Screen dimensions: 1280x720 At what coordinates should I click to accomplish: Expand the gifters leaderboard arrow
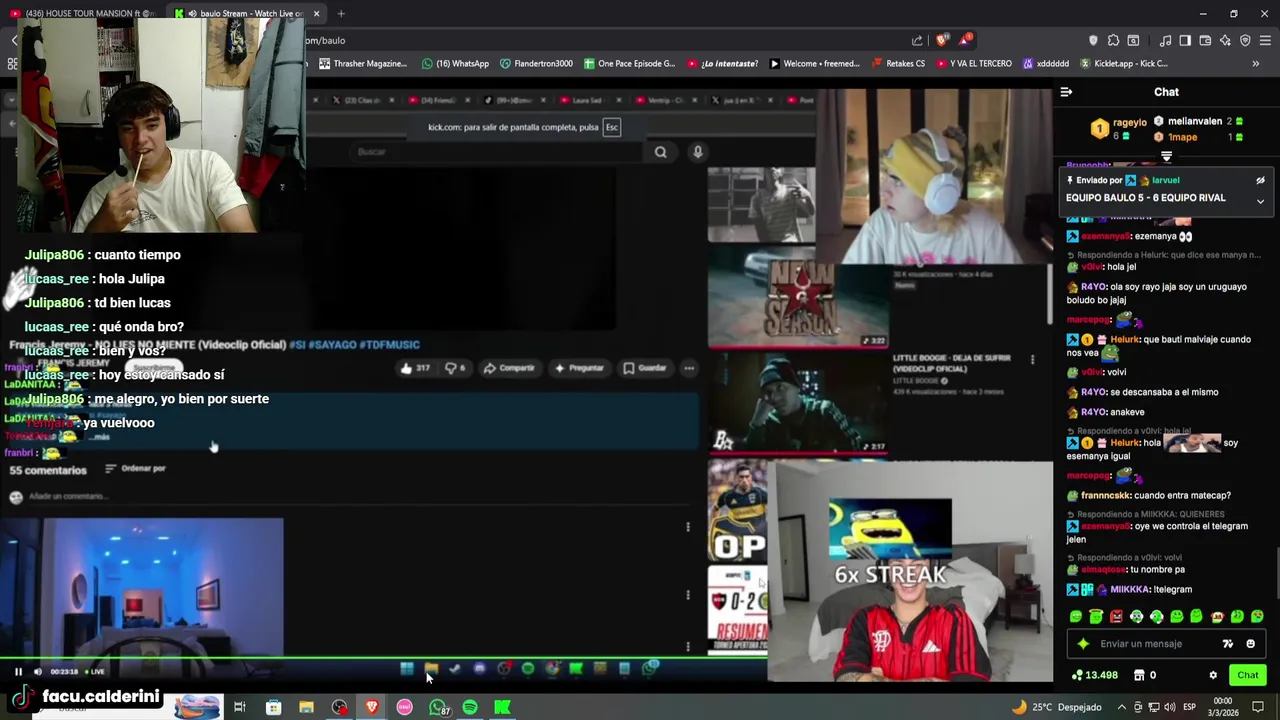(x=1166, y=157)
